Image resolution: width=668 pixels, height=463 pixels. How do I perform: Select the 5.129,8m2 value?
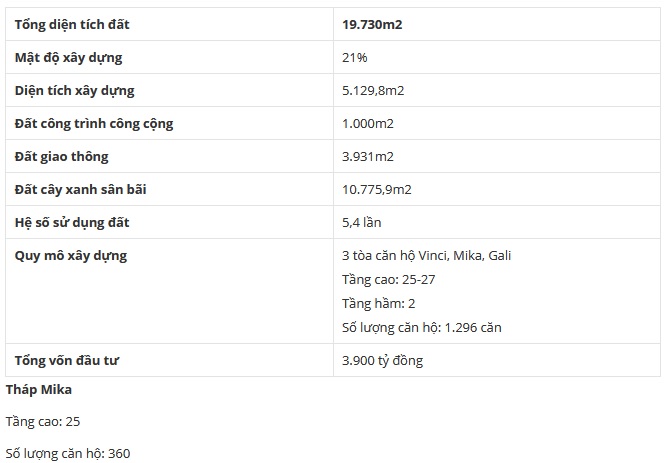point(373,91)
